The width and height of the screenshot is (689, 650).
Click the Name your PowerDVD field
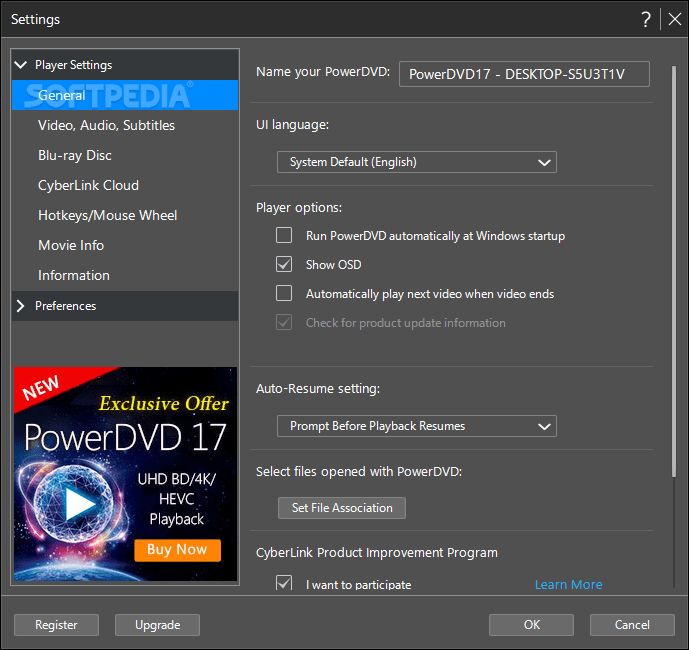click(x=524, y=74)
